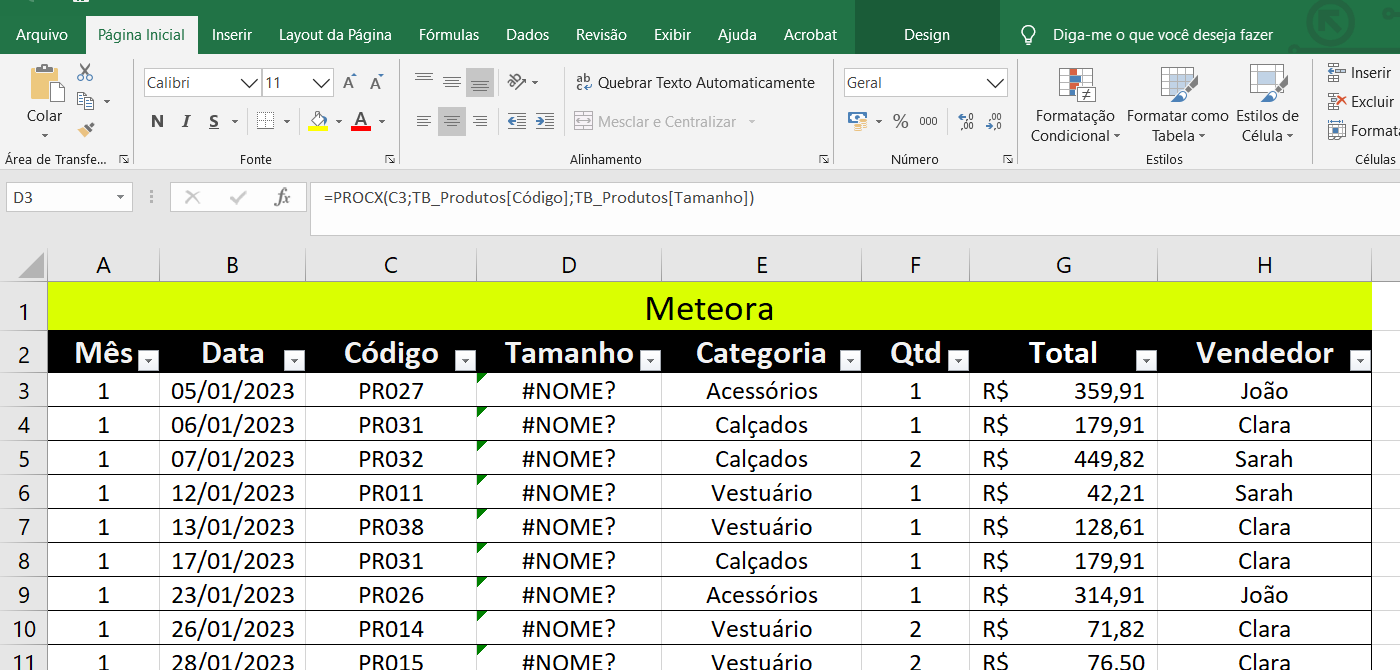
Task: Switch to the Dados tab
Action: click(528, 35)
